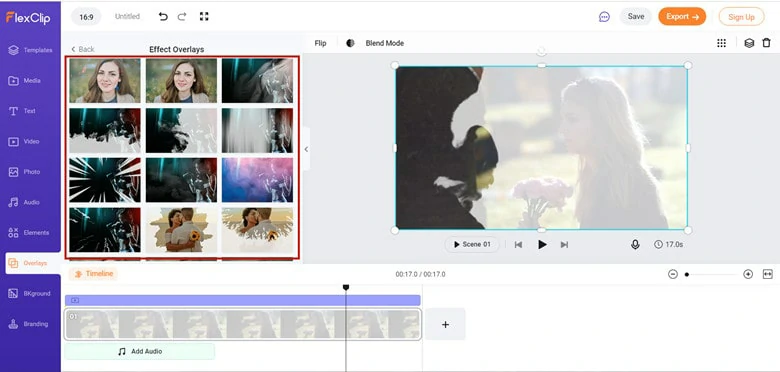This screenshot has height=372, width=780.
Task: Select the blue-pink smoke overlay thumbnail
Action: (257, 180)
